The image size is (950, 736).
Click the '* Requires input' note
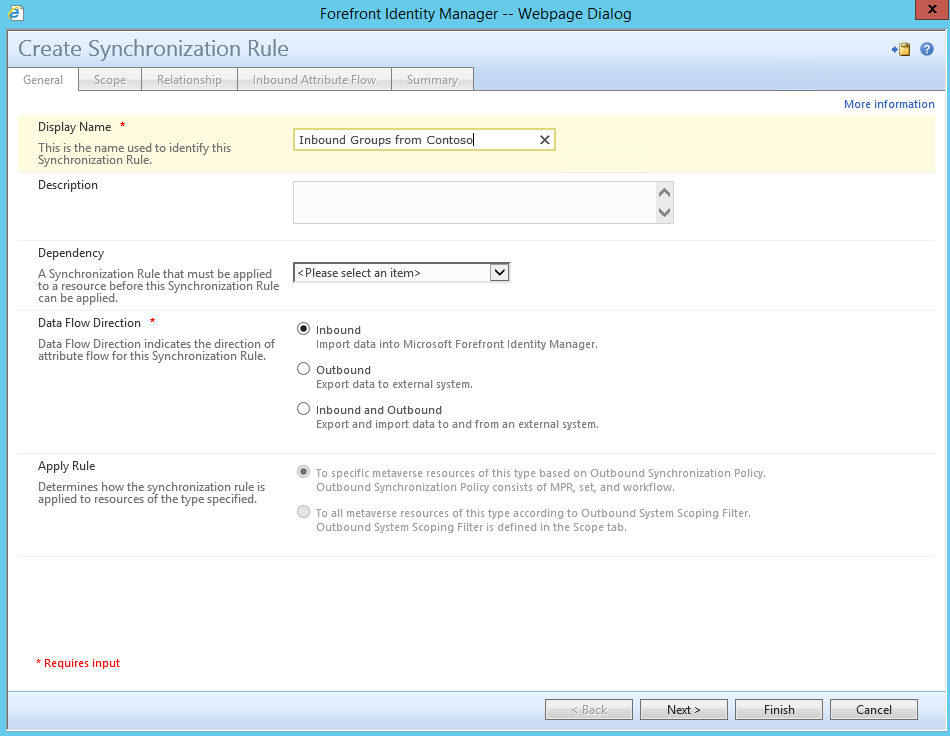78,663
